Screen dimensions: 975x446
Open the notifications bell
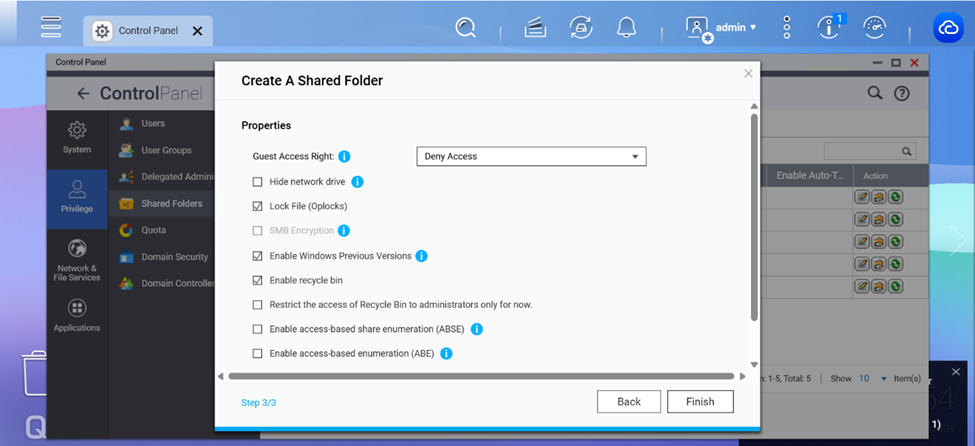(x=627, y=28)
